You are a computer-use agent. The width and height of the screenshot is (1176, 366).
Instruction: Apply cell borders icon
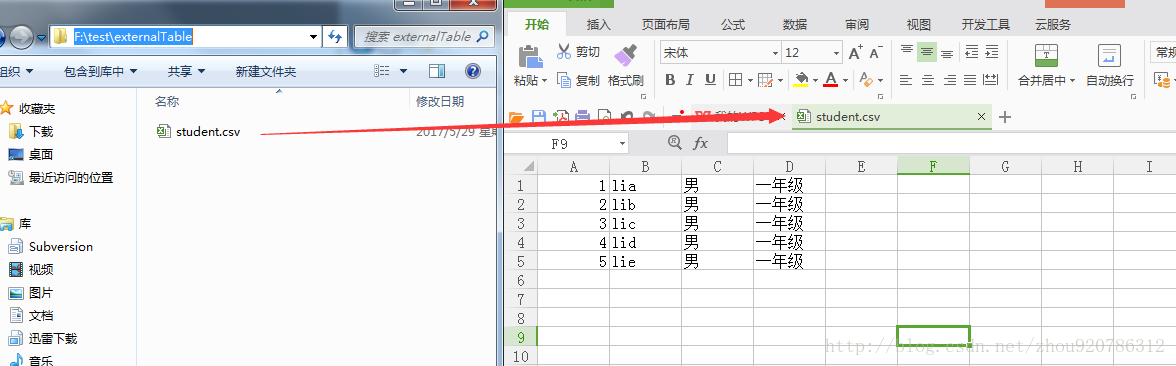(x=735, y=80)
